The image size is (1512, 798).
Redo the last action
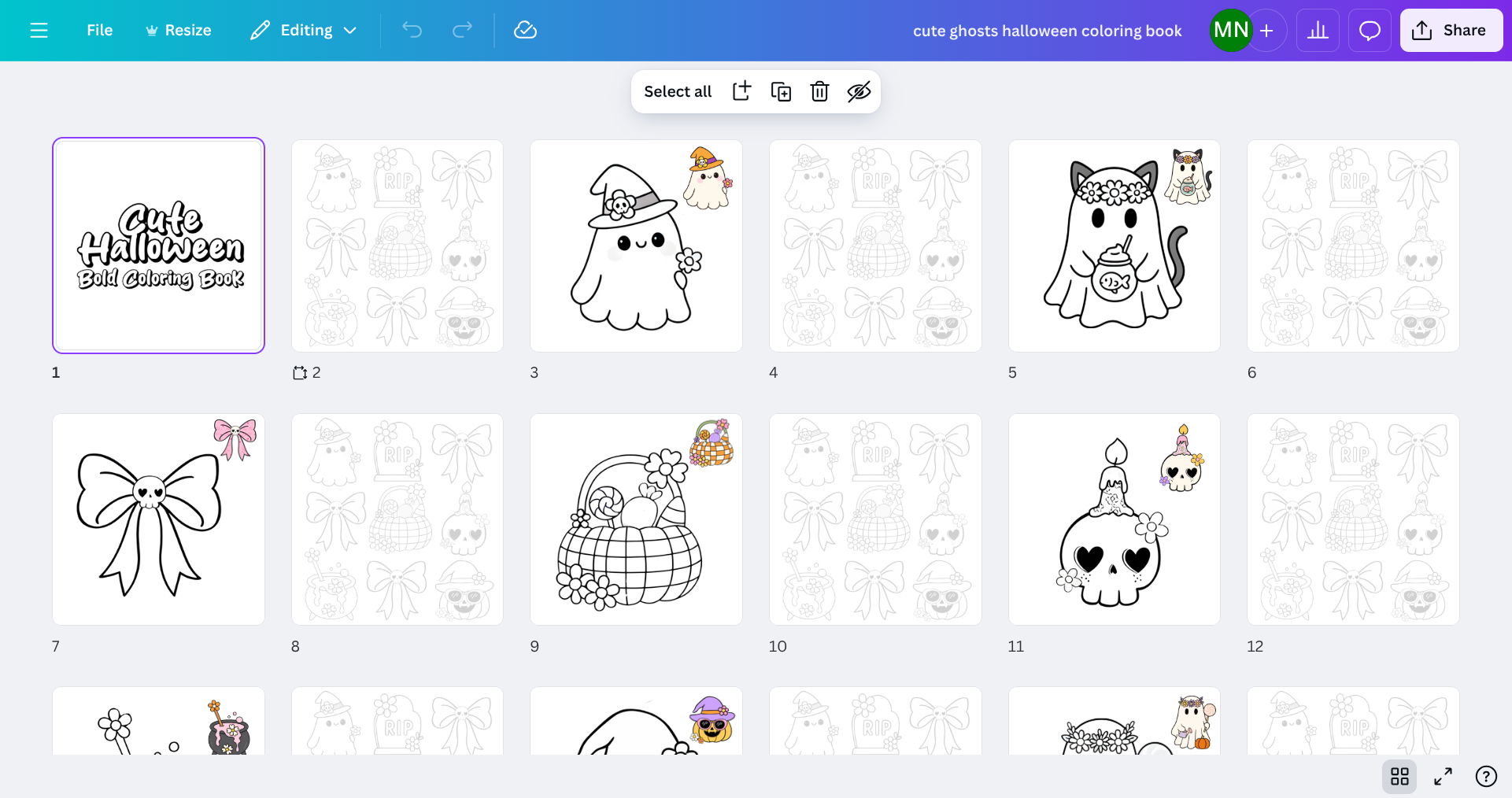click(x=463, y=30)
